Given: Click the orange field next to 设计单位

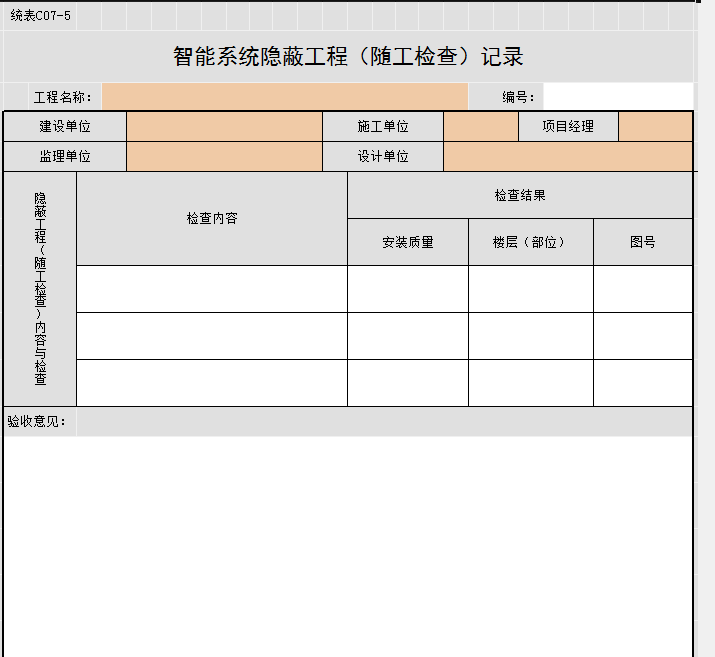Looking at the screenshot, I should point(567,157).
